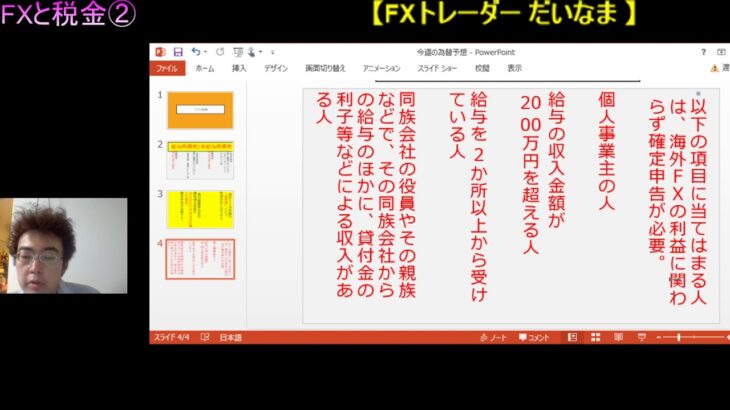The width and height of the screenshot is (730, 410).
Task: Switch to the アニメーション ribbon tab
Action: point(381,68)
